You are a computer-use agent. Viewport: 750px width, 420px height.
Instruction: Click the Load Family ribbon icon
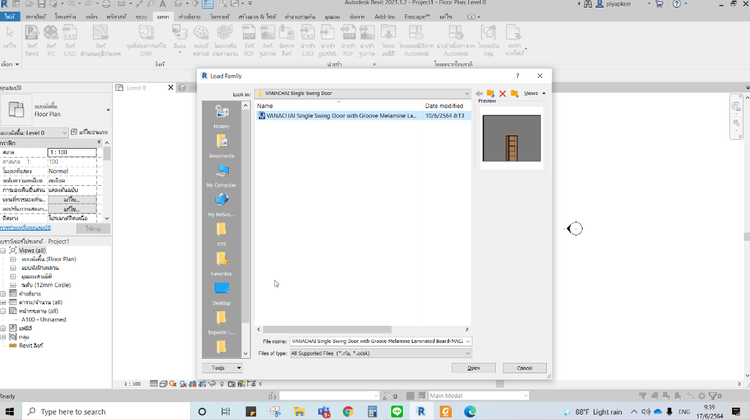pyautogui.click(x=388, y=41)
